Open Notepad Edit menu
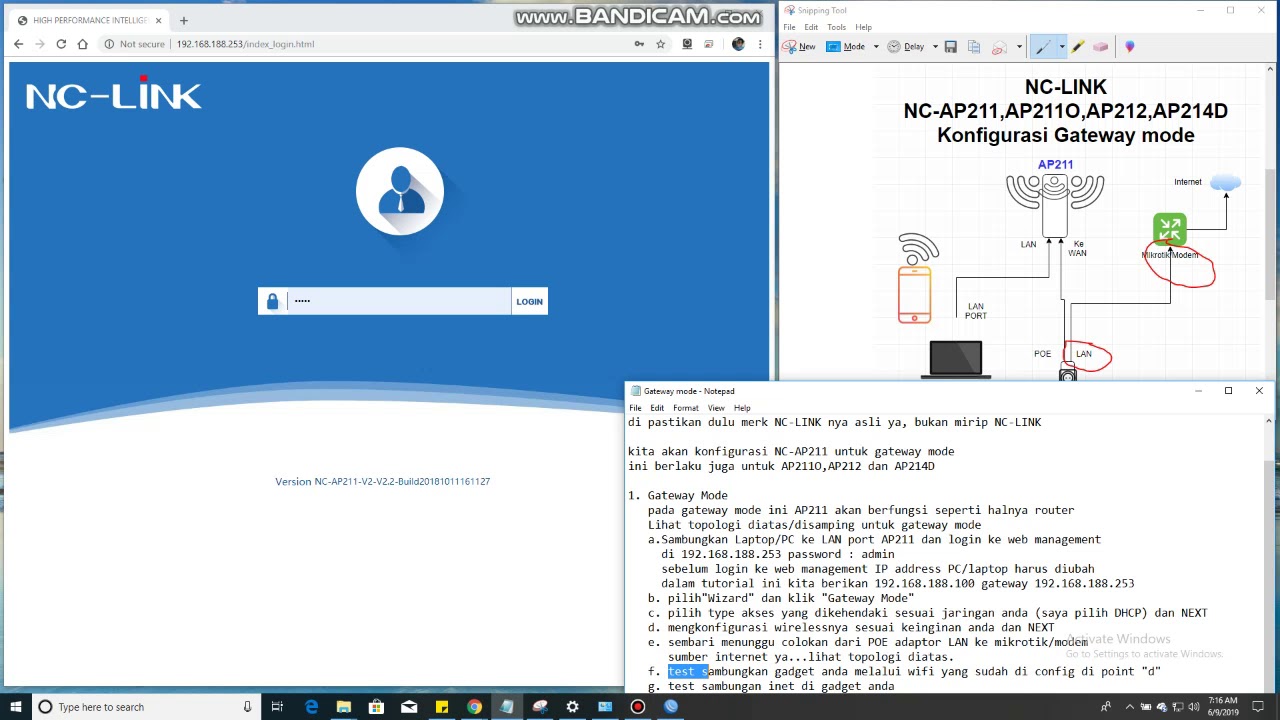The height and width of the screenshot is (720, 1280). 657,408
